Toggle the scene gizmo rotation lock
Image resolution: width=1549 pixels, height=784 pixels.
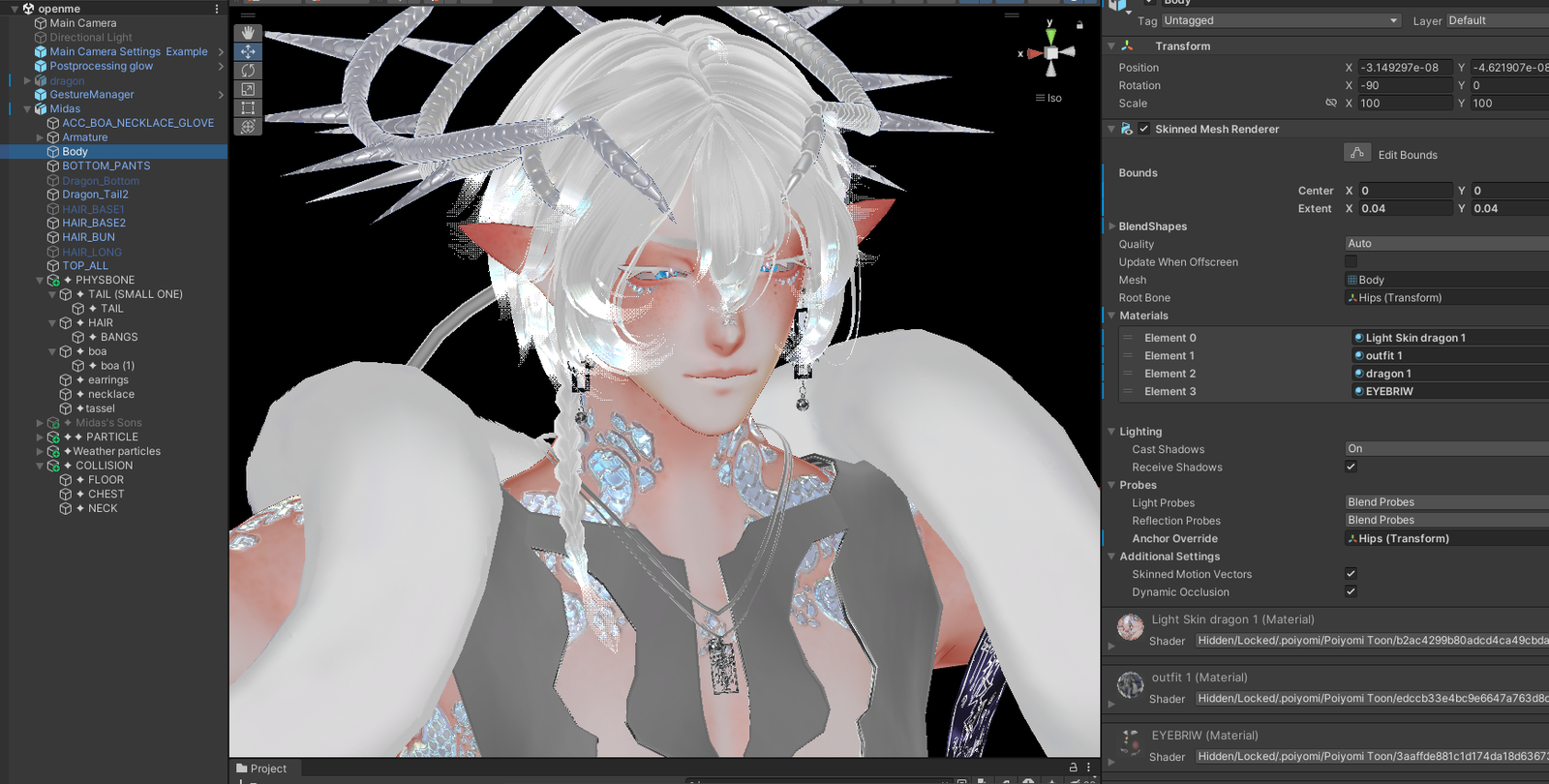tap(1079, 25)
